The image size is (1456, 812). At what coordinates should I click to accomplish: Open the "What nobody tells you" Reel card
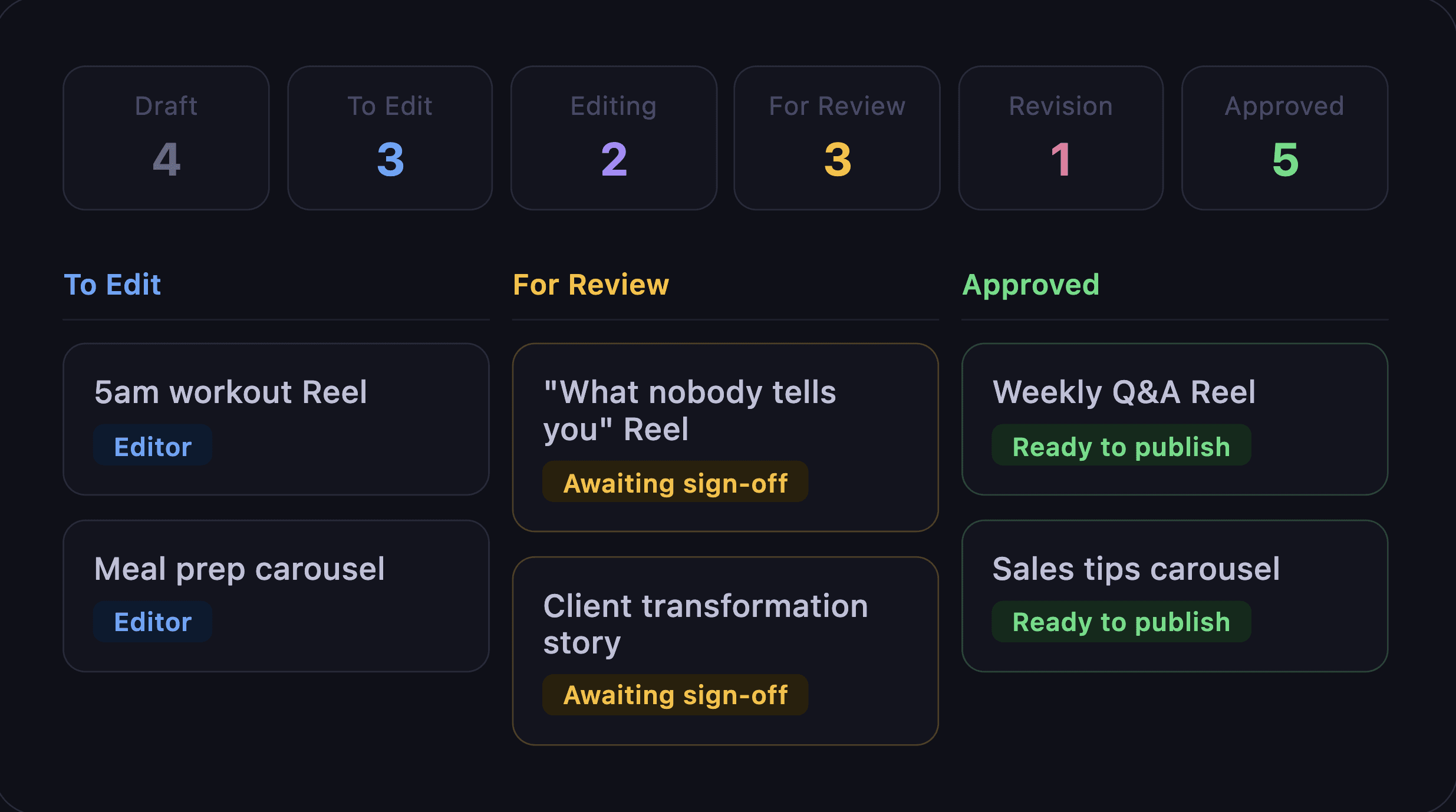(726, 438)
